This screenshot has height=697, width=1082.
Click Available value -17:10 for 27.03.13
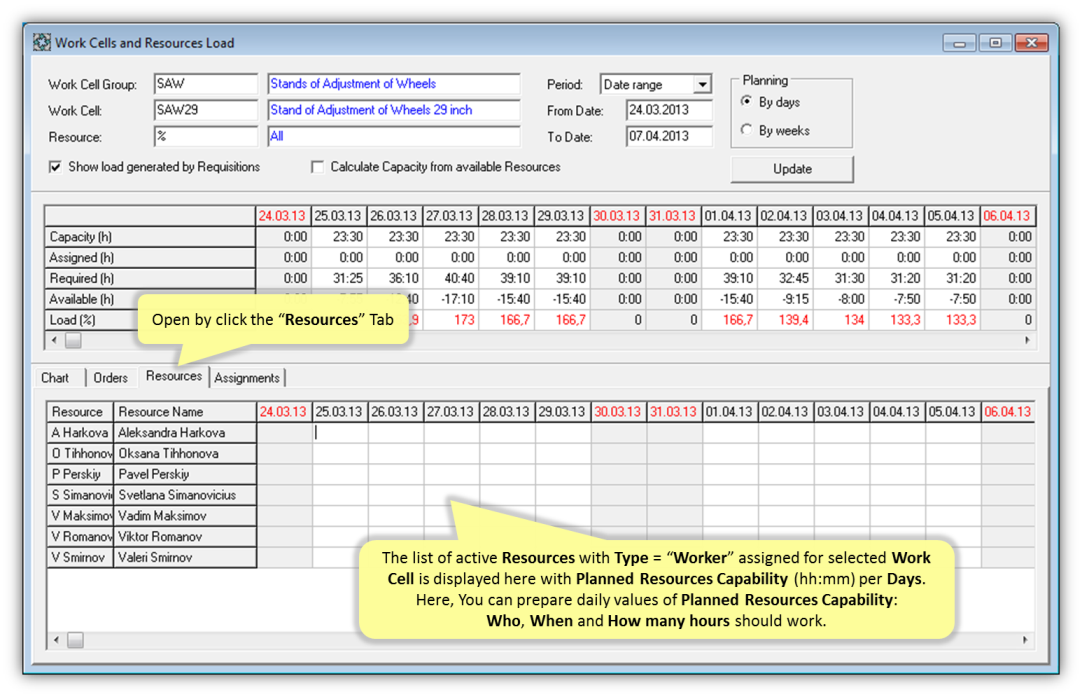pos(449,299)
